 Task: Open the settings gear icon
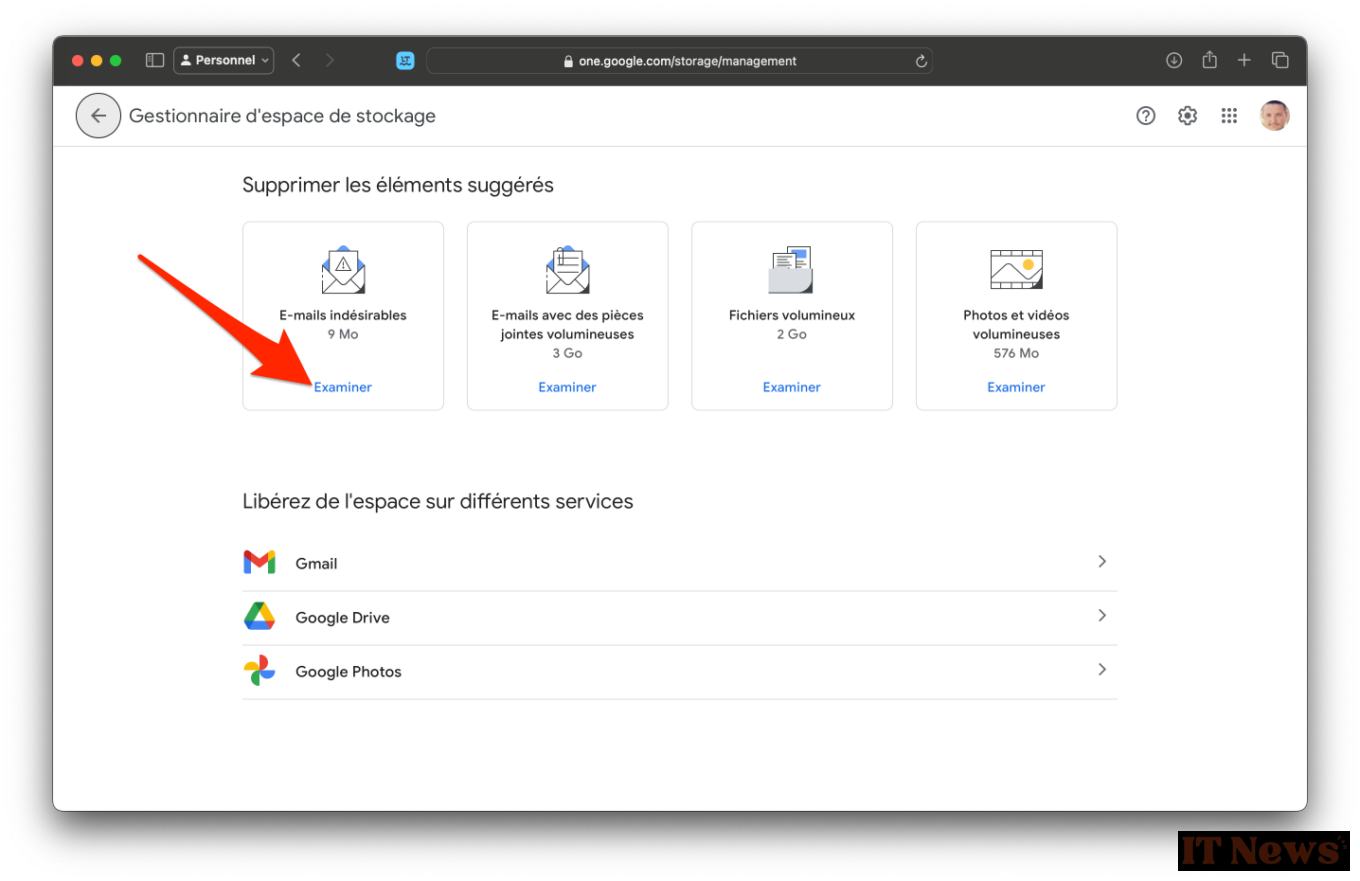point(1187,116)
